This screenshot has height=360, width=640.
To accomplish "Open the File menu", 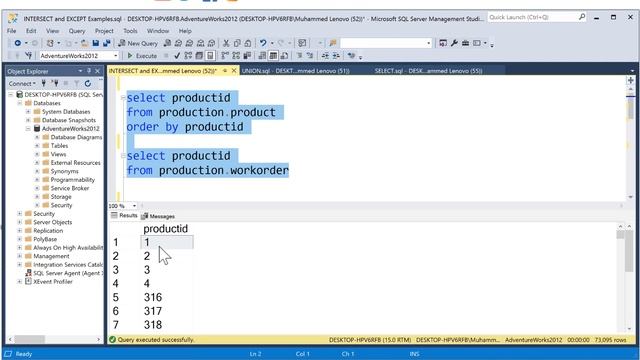I will tap(11, 31).
